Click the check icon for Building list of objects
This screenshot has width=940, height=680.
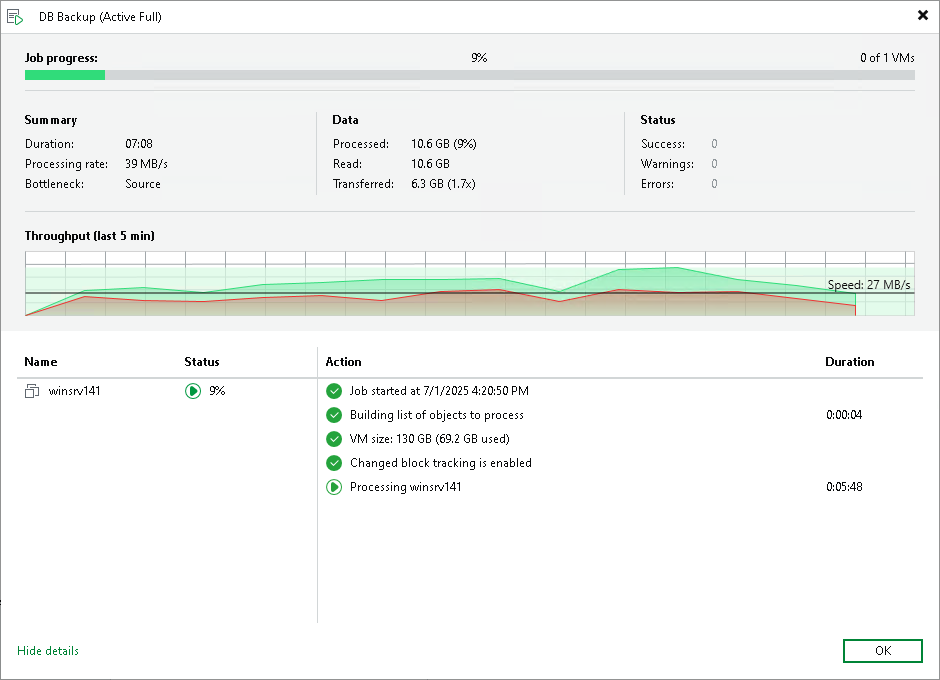point(334,415)
